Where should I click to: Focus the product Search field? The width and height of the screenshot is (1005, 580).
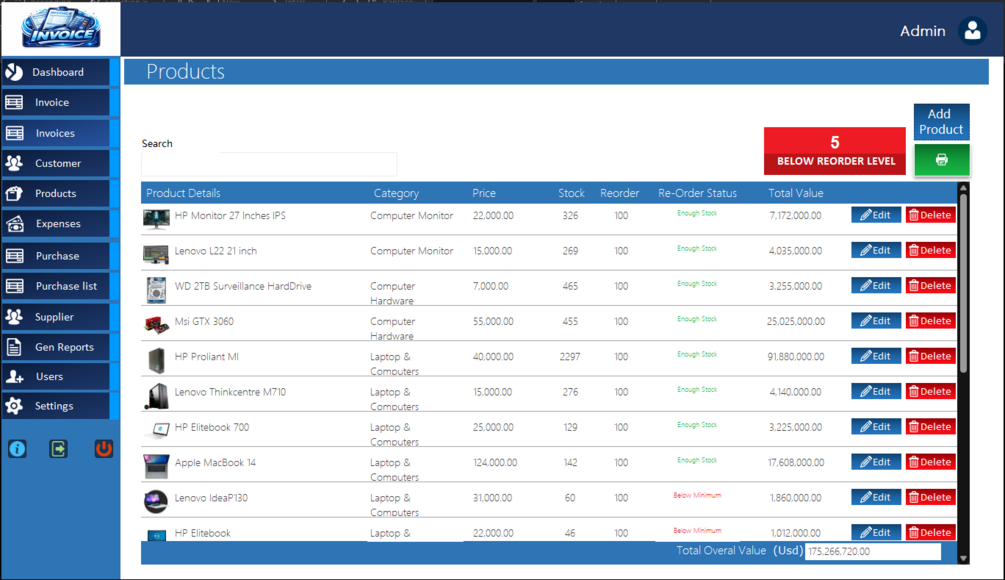269,164
